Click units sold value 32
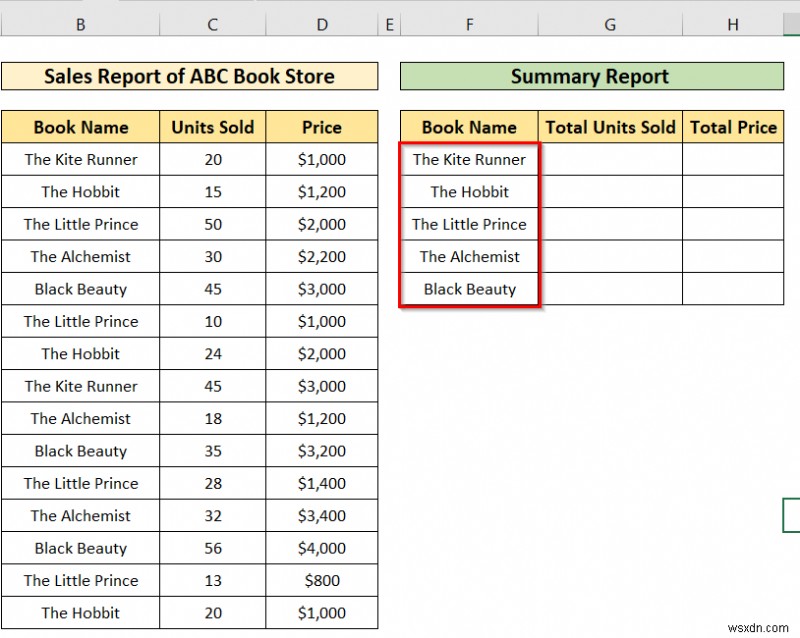 212,516
